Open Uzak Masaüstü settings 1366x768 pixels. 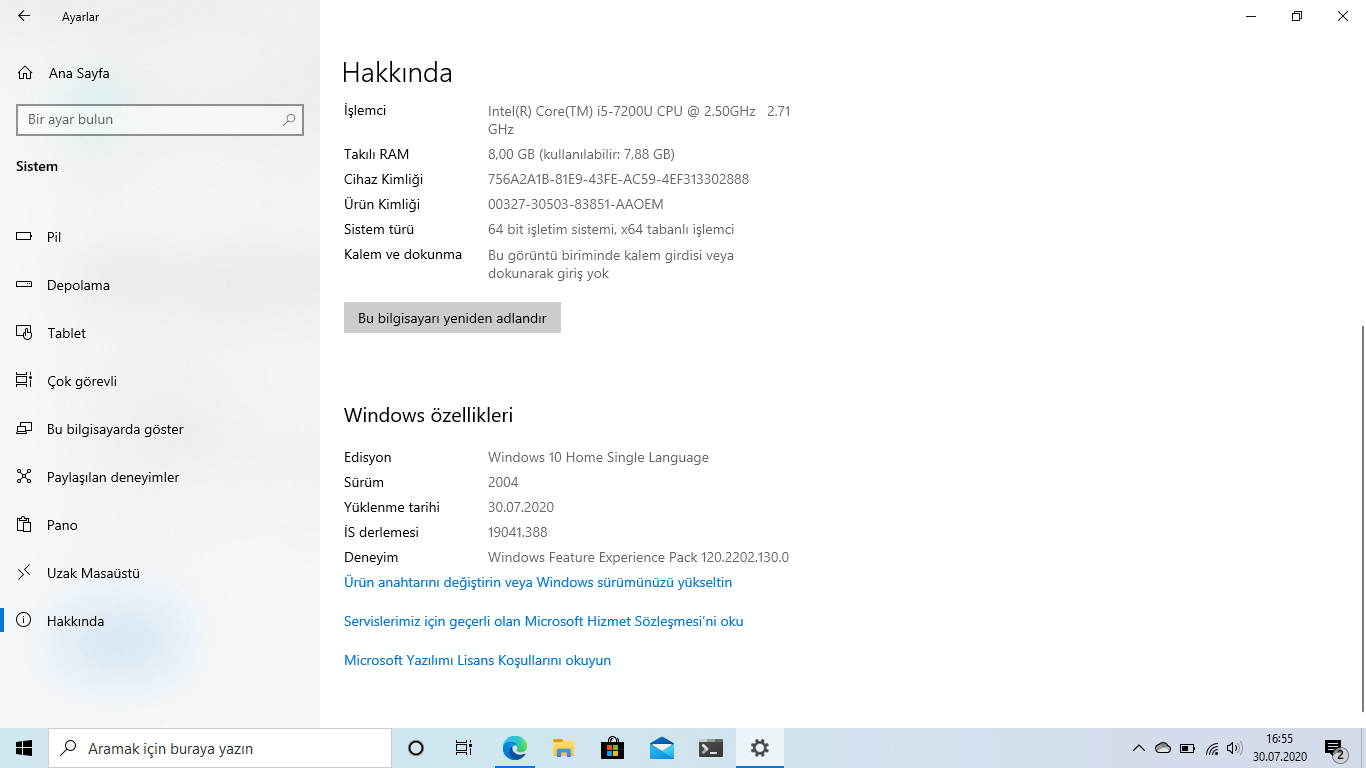[160, 573]
